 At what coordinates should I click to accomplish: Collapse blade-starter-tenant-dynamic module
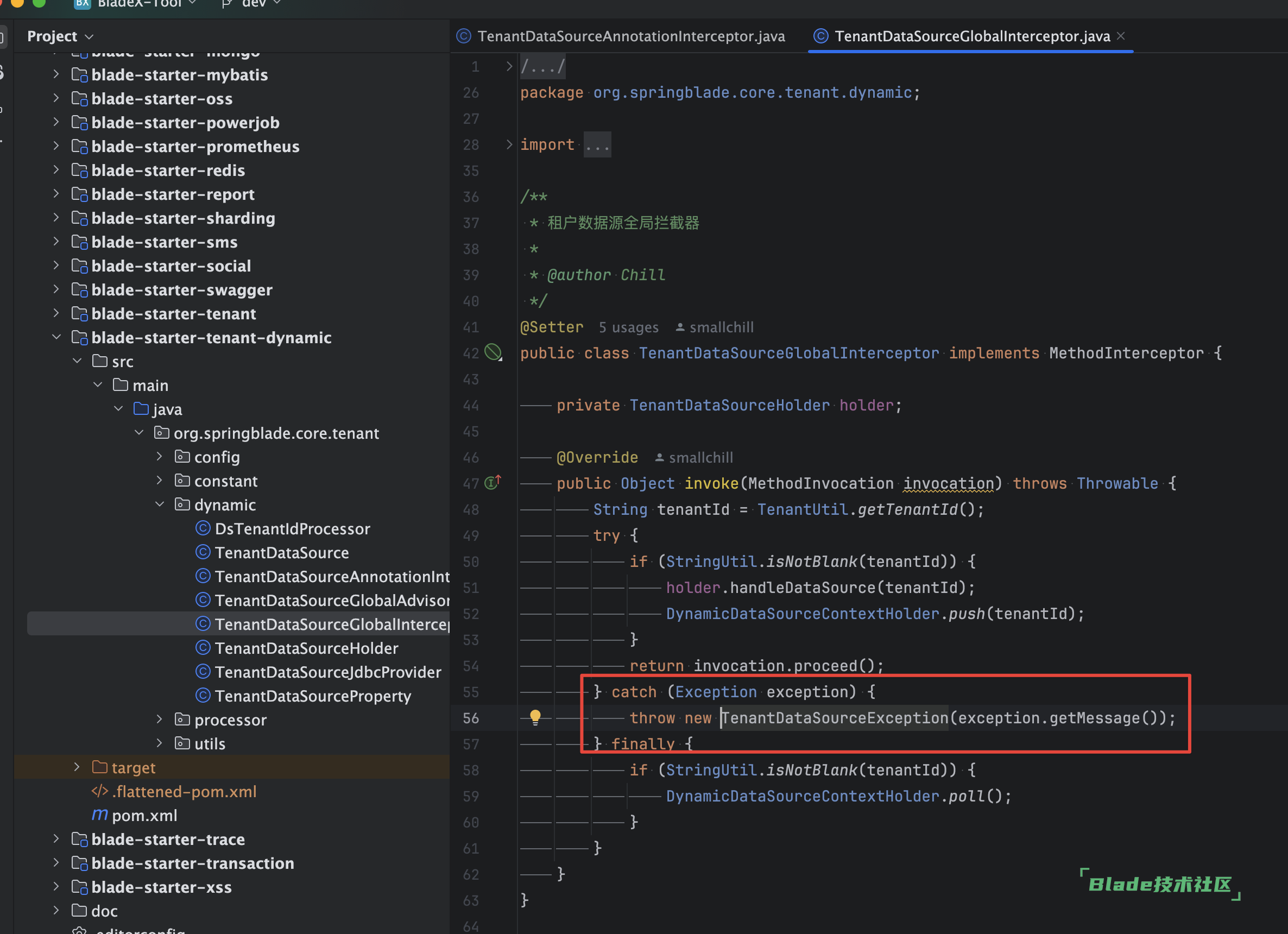click(55, 337)
